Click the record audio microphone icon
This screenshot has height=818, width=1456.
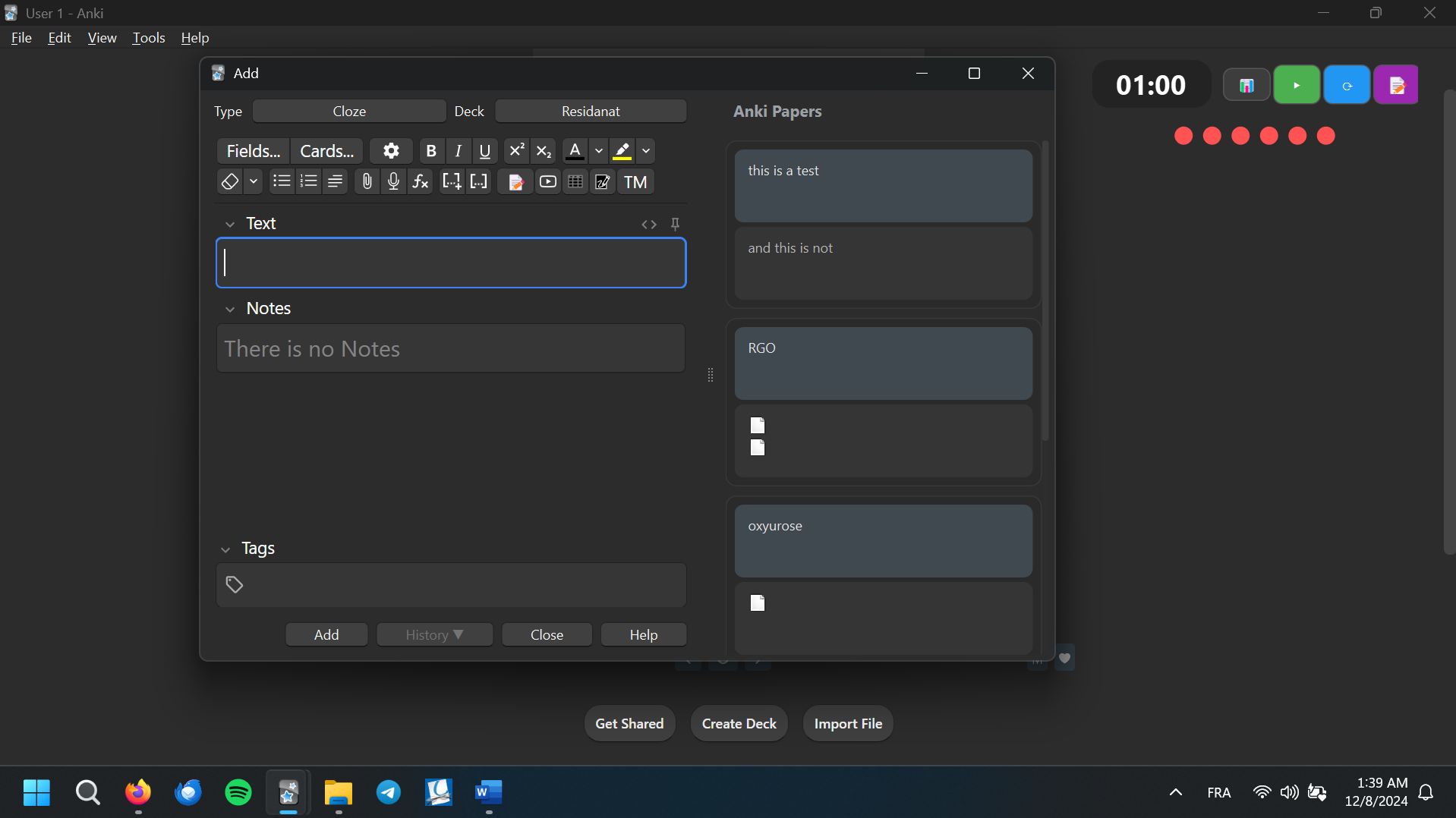point(393,181)
